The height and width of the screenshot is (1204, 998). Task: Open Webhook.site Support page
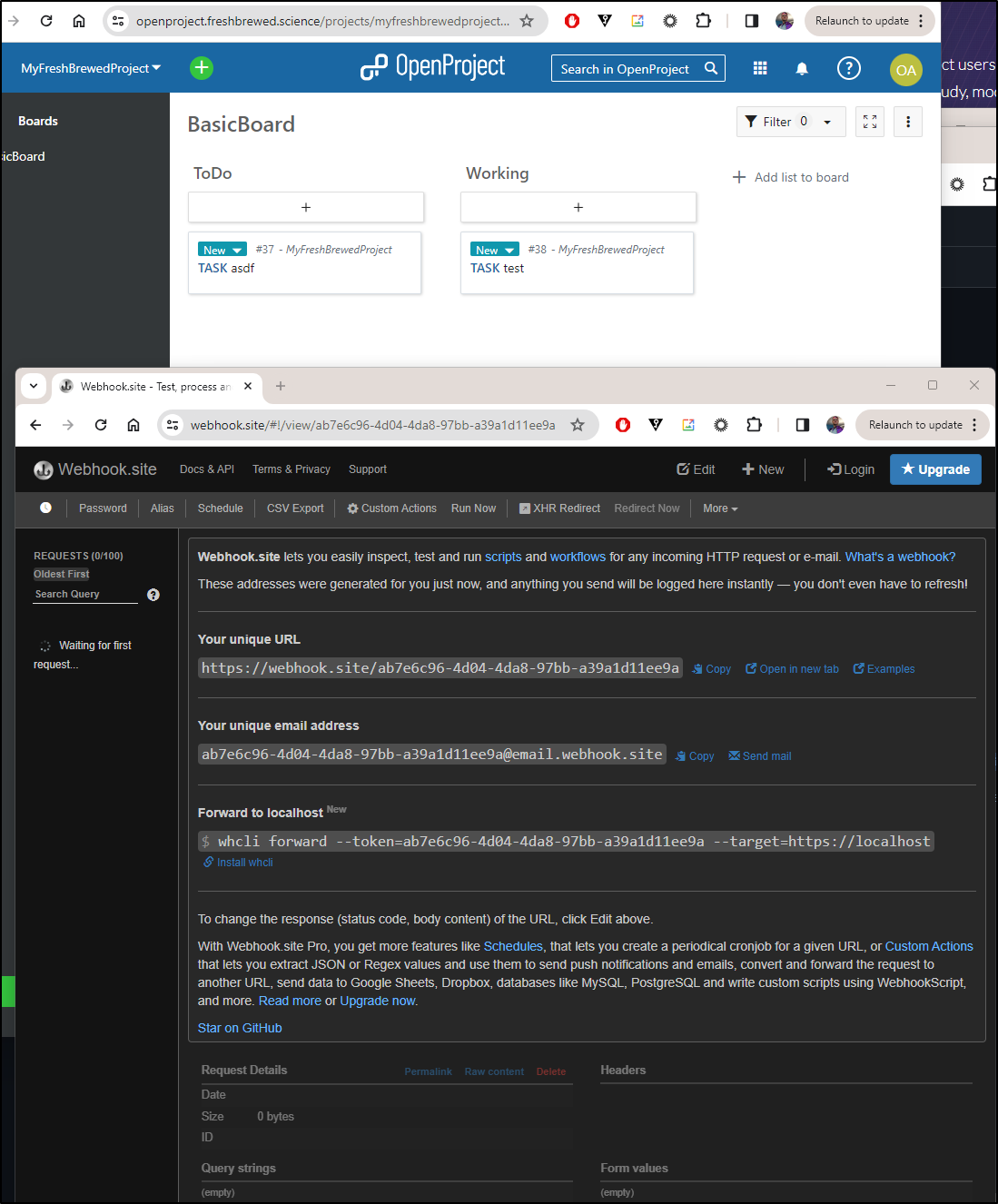point(368,469)
